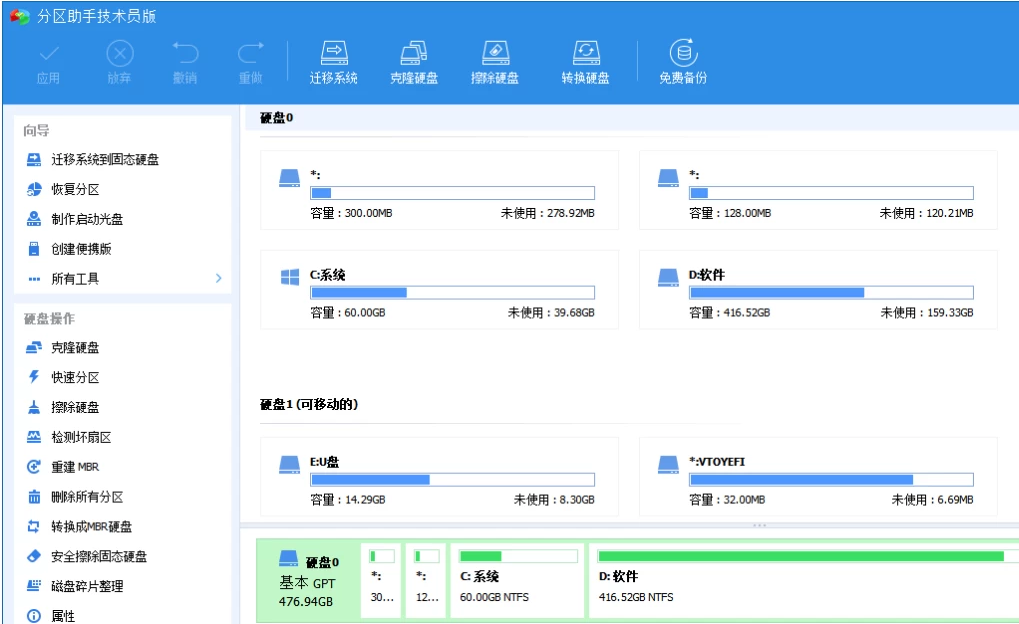Viewport: 1019px width, 624px height.
Task: Open the 免费备份 toolbar icon
Action: 683,62
